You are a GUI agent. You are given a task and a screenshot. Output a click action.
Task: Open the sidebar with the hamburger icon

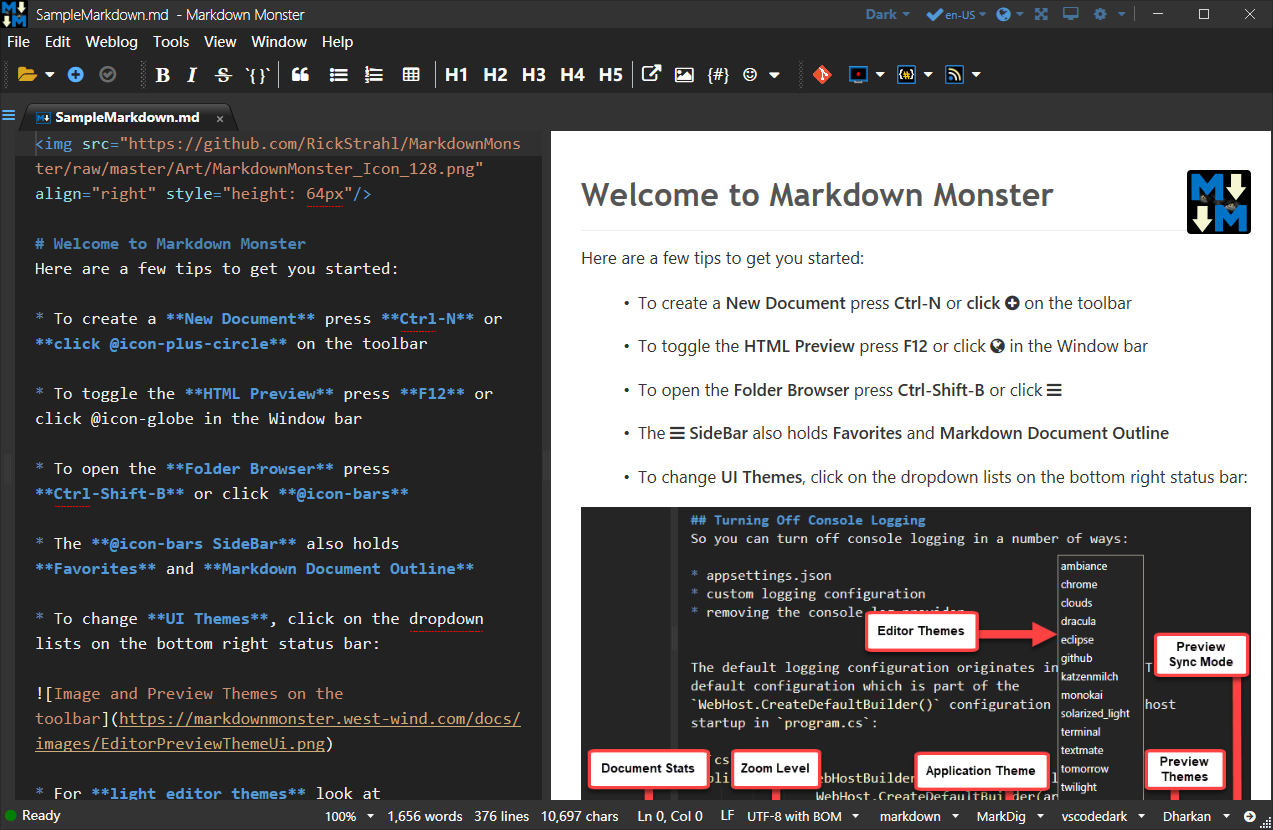[9, 115]
